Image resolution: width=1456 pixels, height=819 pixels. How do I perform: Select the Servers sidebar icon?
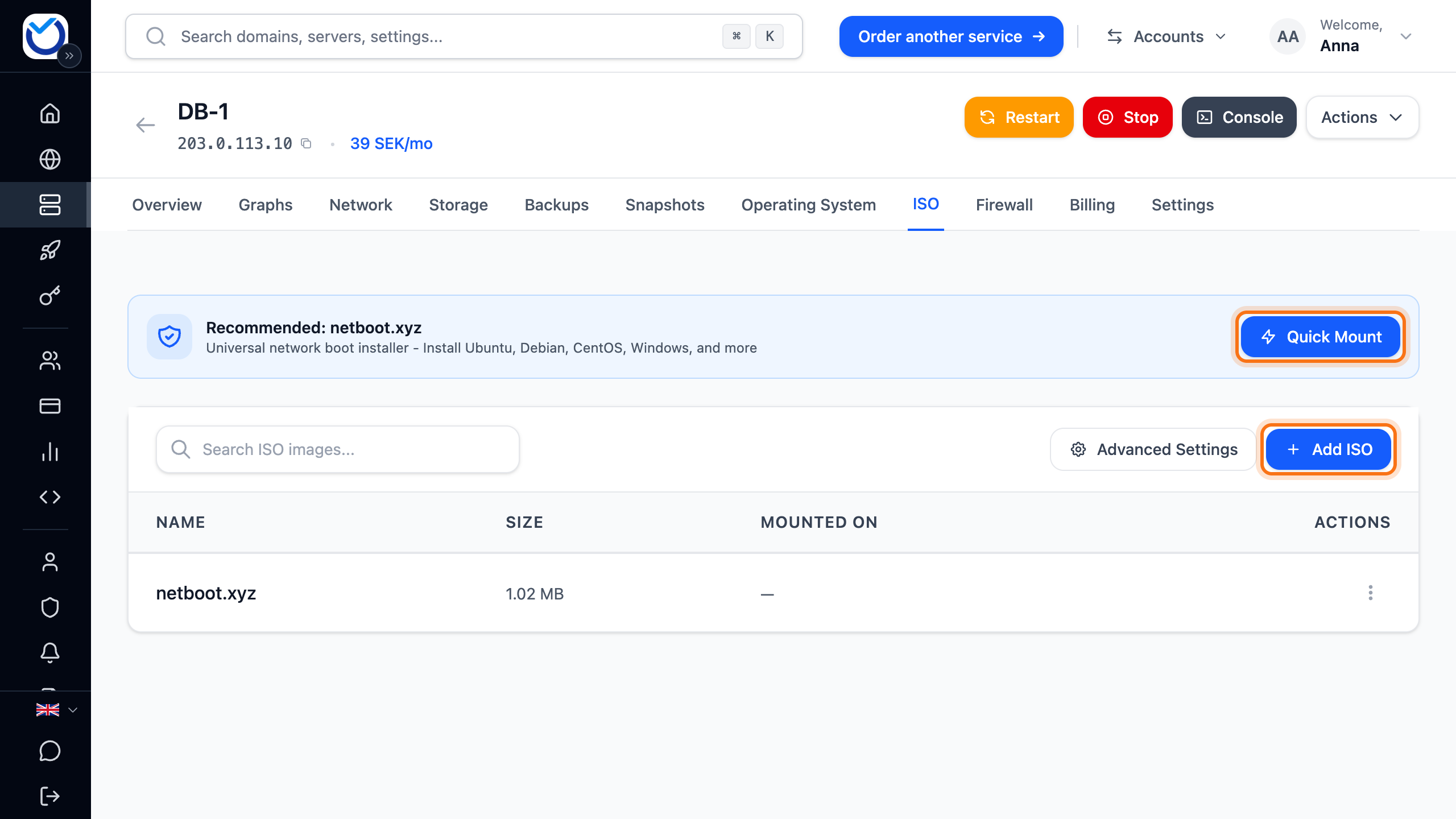tap(50, 205)
